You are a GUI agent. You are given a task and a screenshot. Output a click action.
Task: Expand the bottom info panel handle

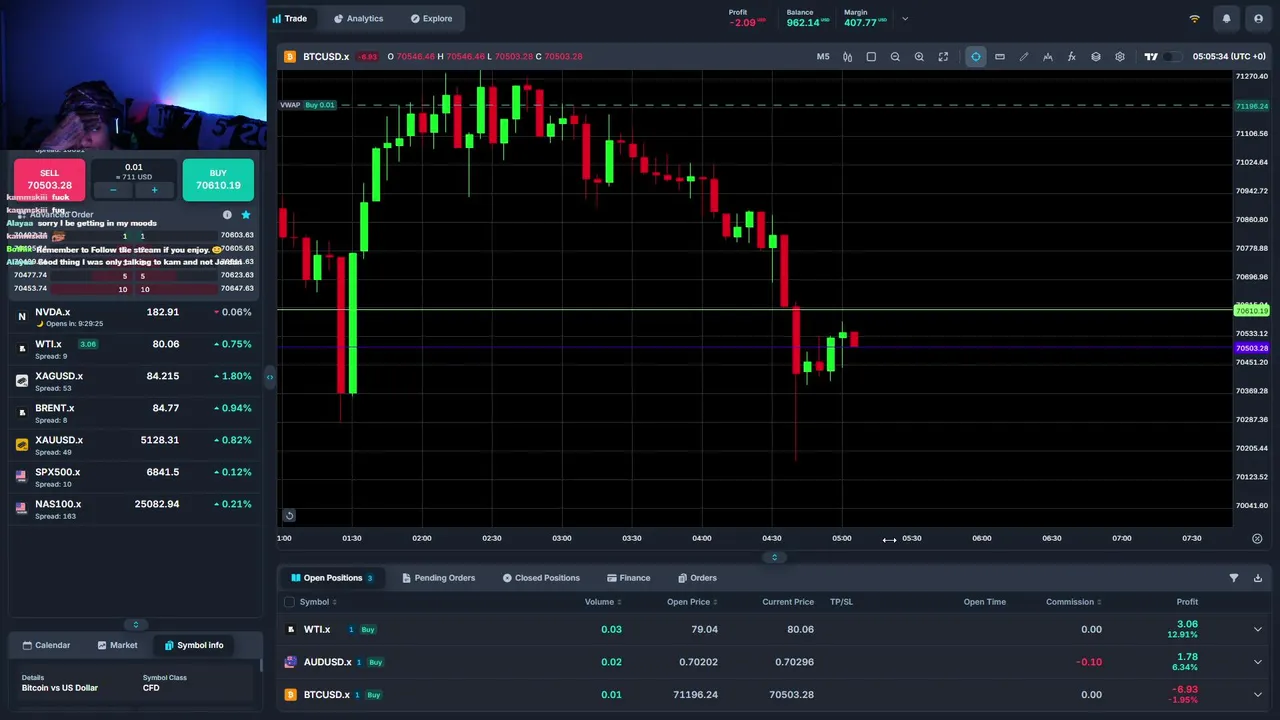click(x=135, y=625)
